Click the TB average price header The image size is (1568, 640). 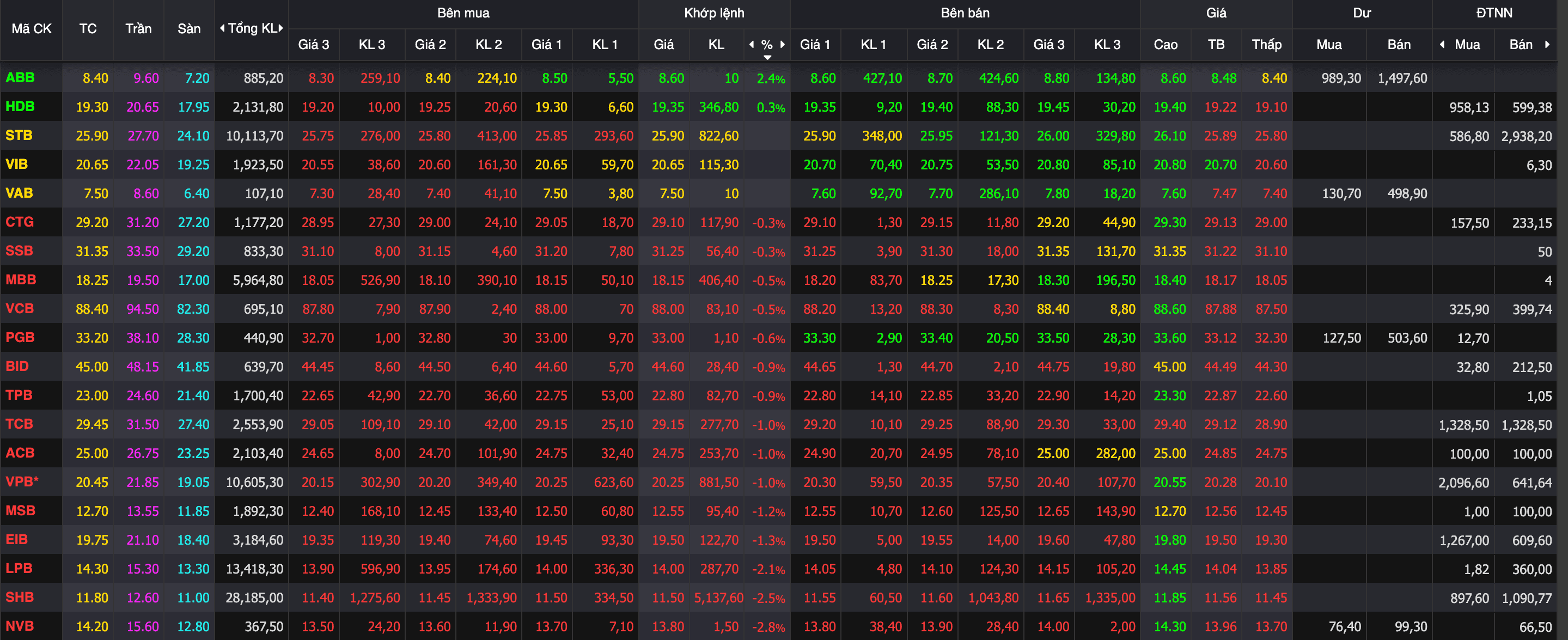click(x=1216, y=45)
